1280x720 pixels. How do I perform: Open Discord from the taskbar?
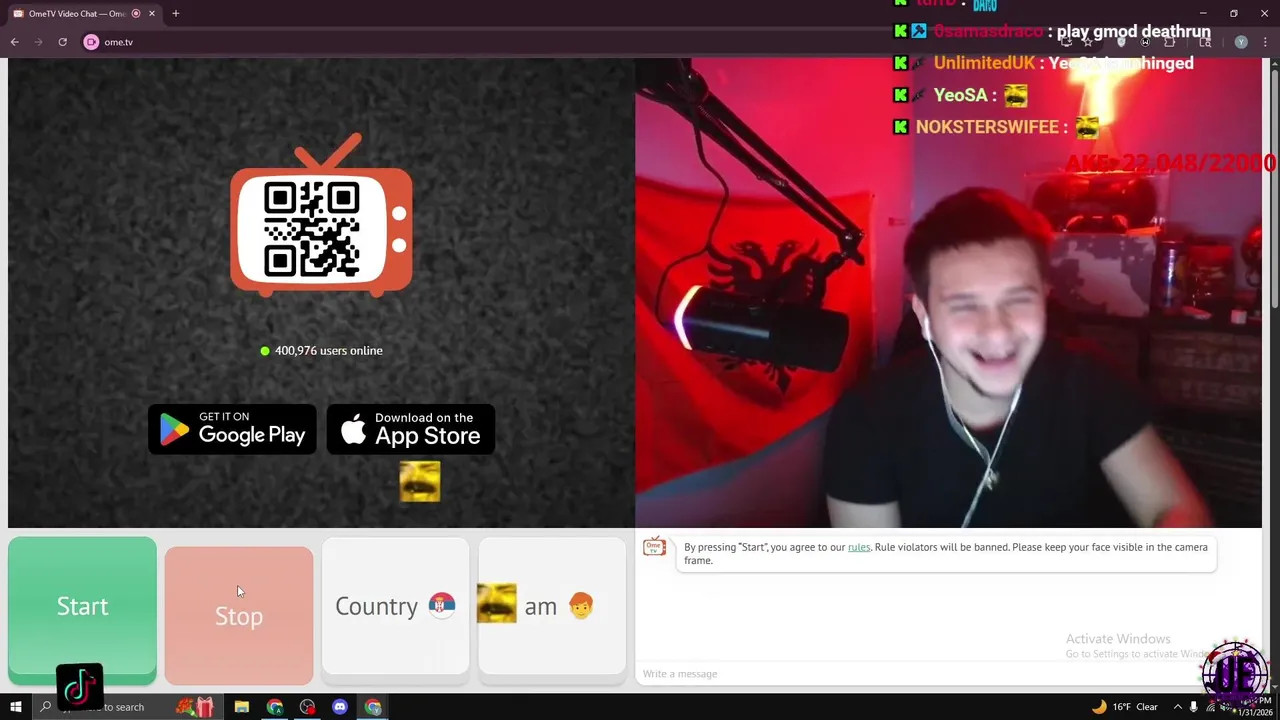click(340, 707)
